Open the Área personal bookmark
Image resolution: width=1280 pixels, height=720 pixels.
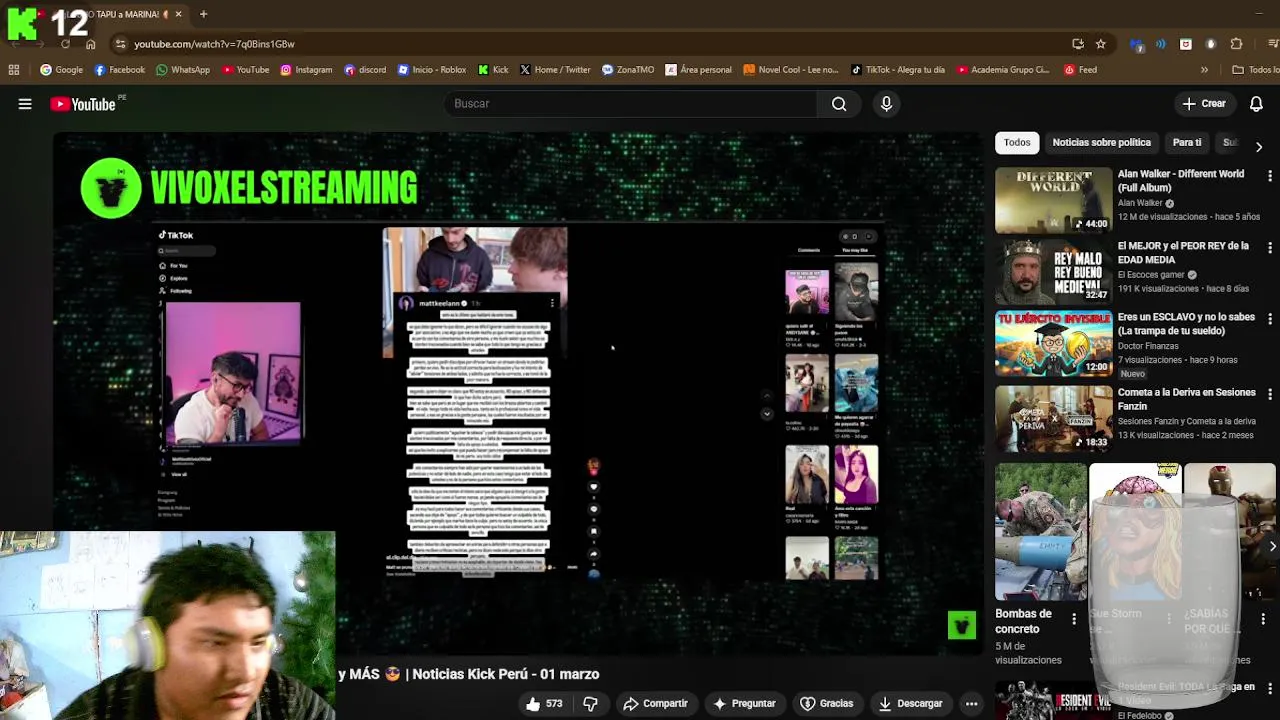[698, 70]
